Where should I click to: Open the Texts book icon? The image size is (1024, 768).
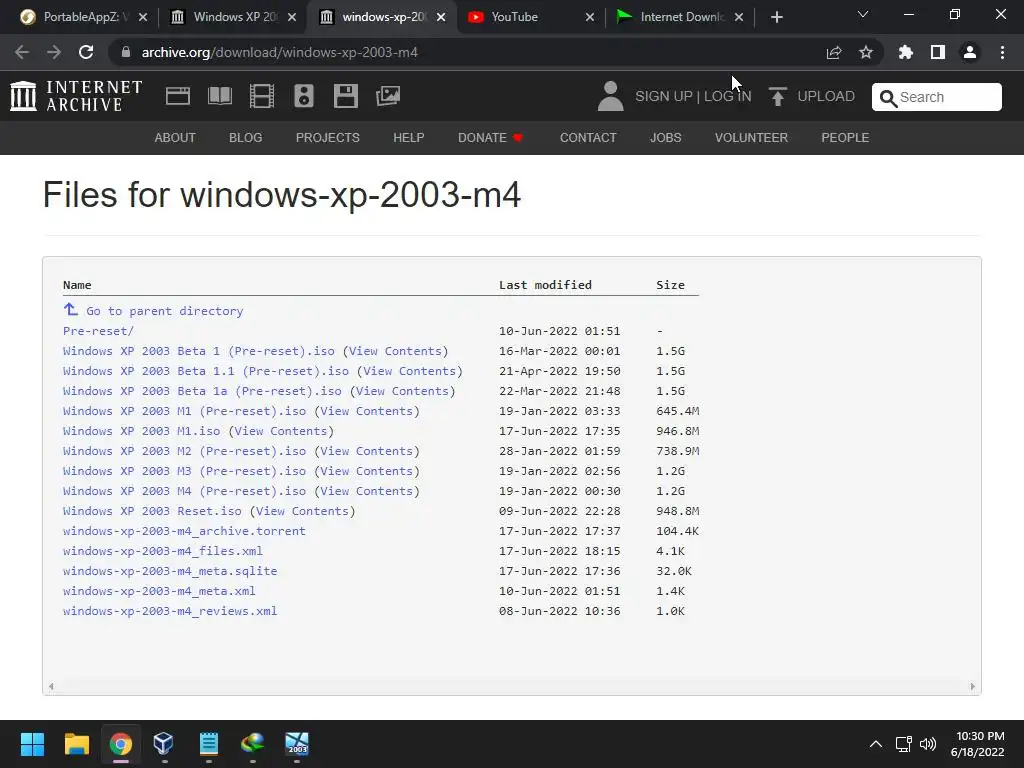219,96
